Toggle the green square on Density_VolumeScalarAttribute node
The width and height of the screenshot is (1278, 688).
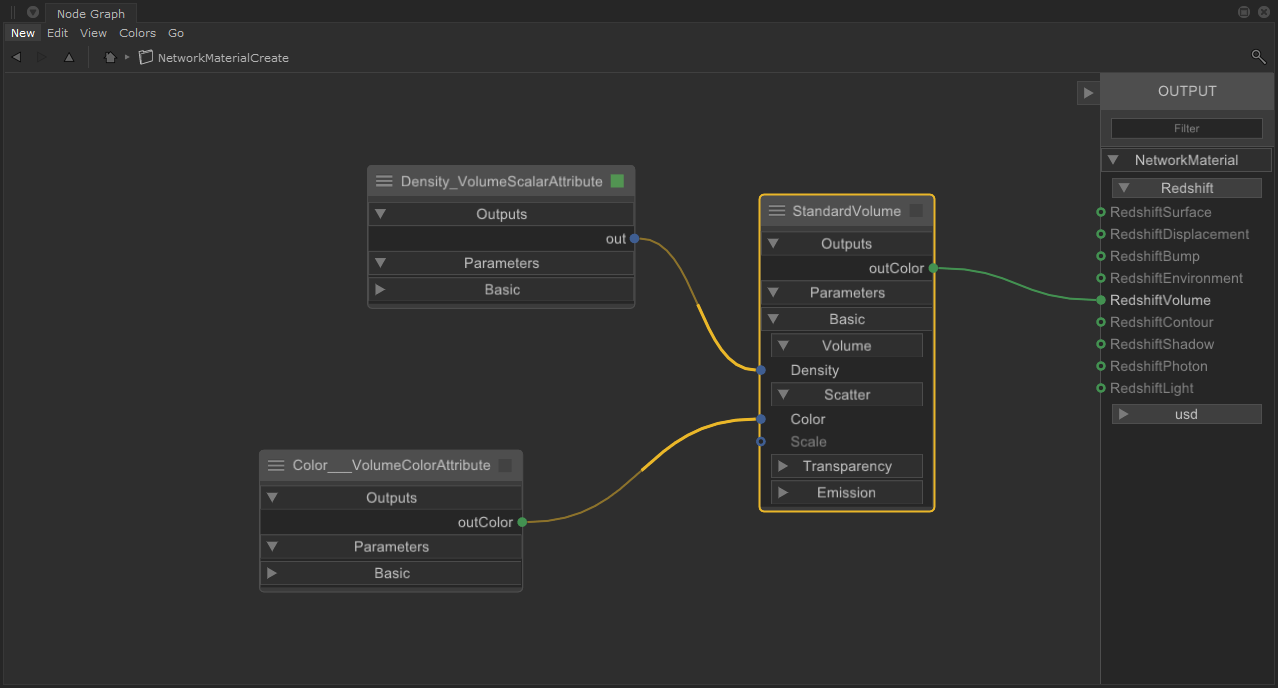[x=617, y=181]
